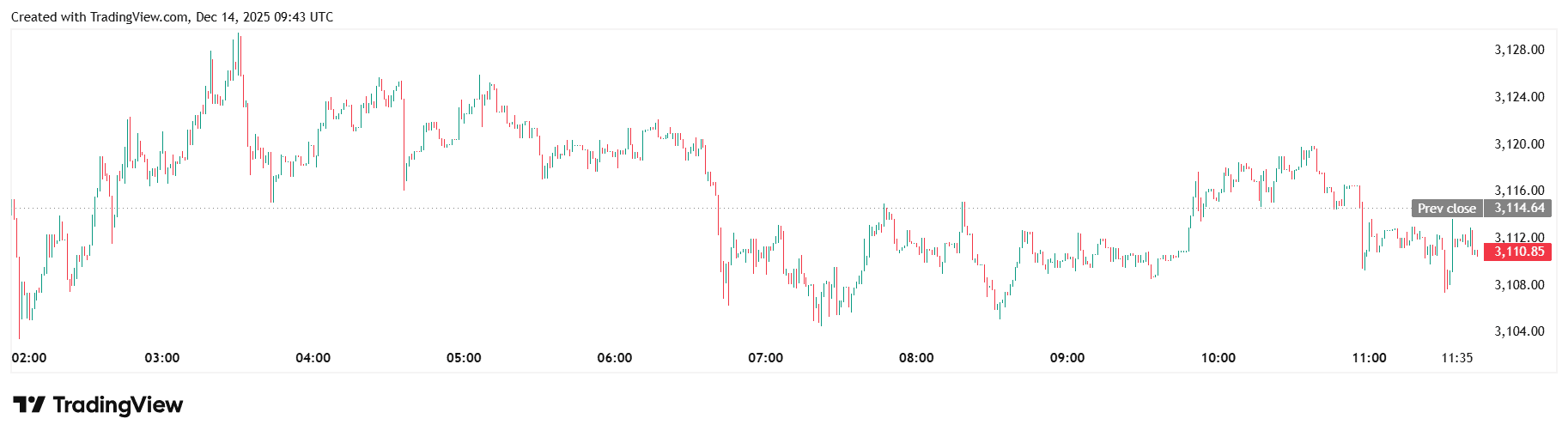Click the 02:00 time axis label
The width and height of the screenshot is (1568, 437).
(29, 358)
